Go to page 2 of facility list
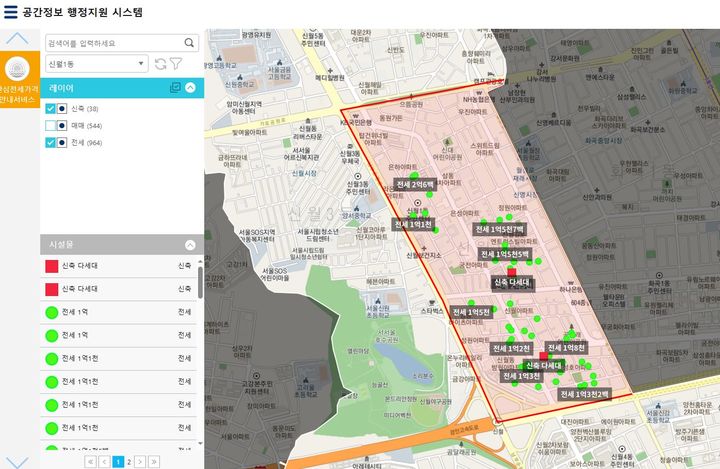This screenshot has height=469, width=720. 129,462
